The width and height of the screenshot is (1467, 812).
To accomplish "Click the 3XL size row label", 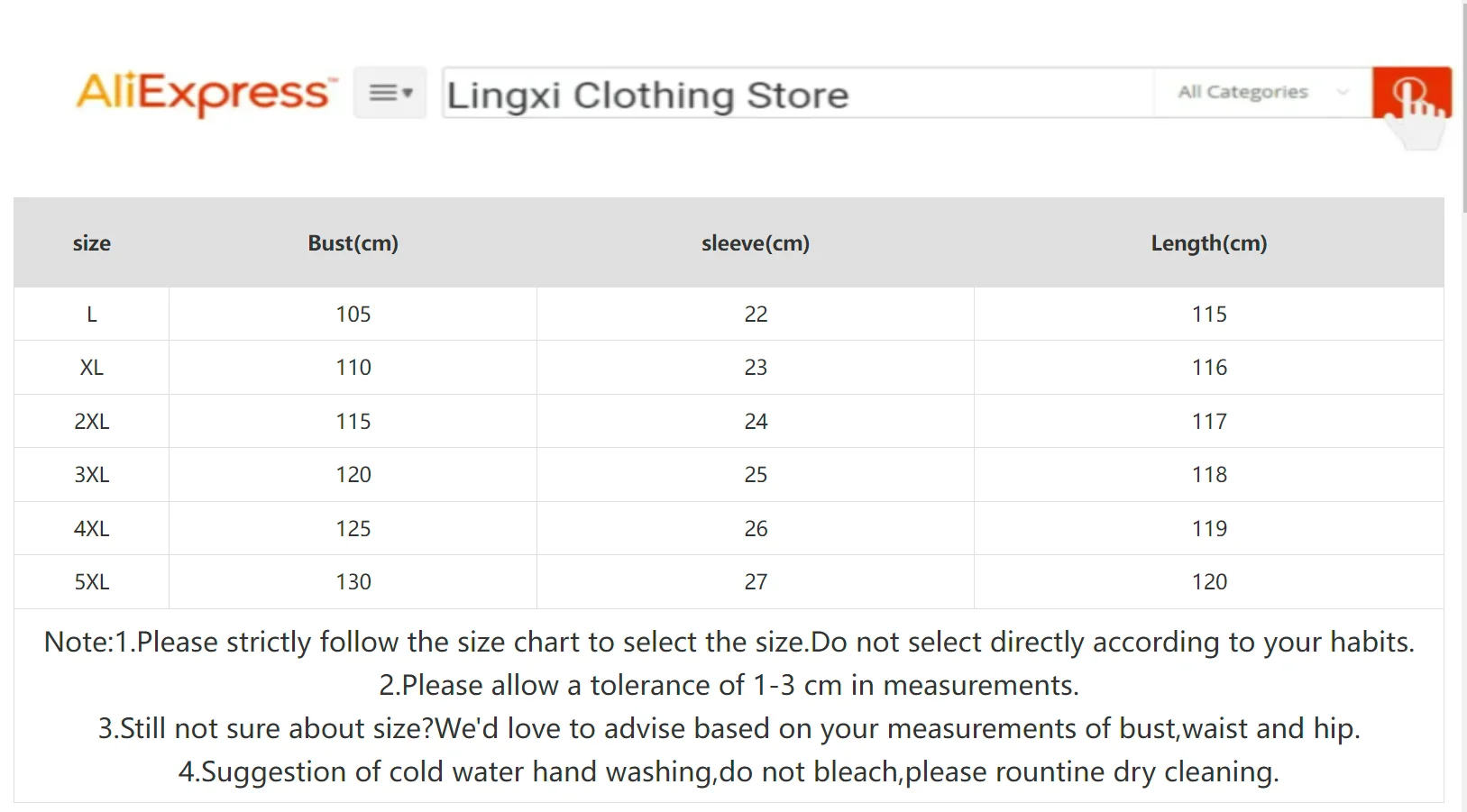I will [92, 475].
